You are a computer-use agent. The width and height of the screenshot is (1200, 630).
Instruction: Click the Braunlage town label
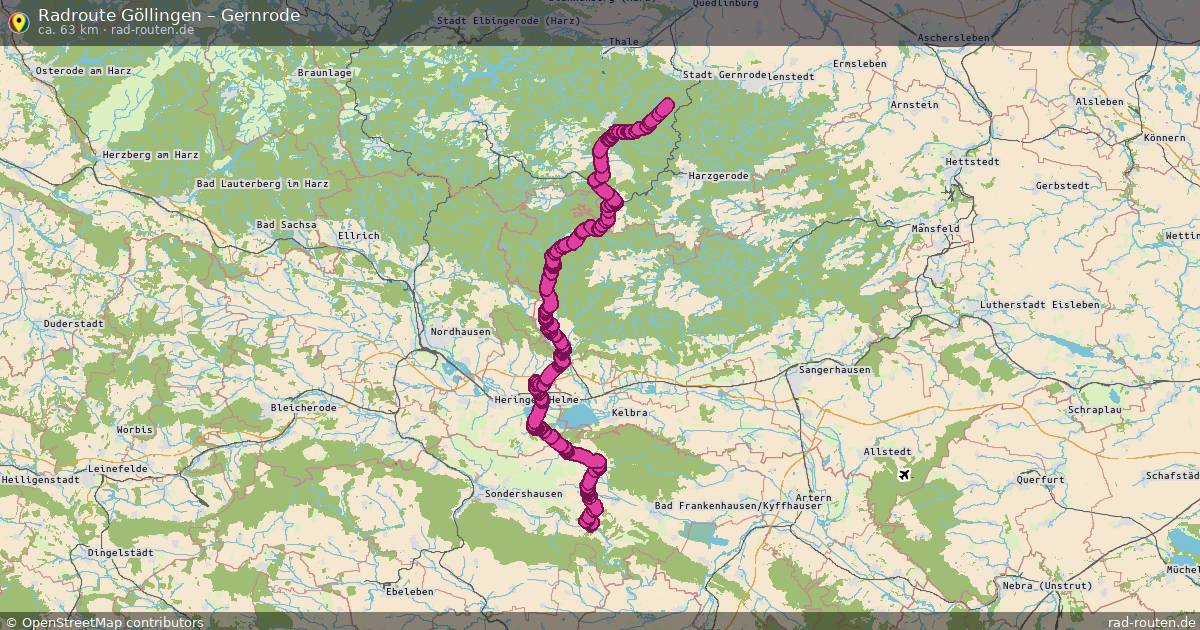click(x=324, y=73)
